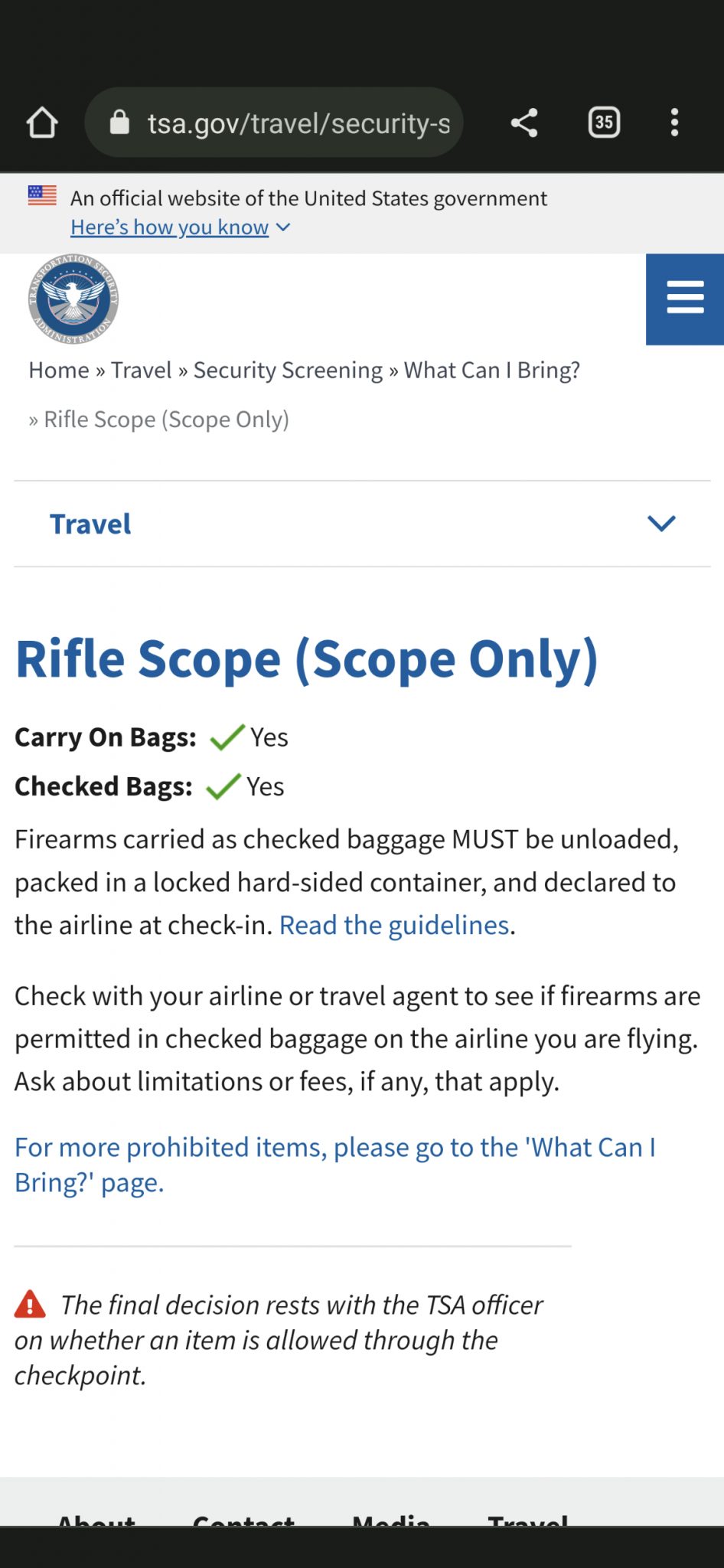Viewport: 724px width, 1568px height.
Task: Open "What Can I Bring?" breadcrumb
Action: [492, 371]
